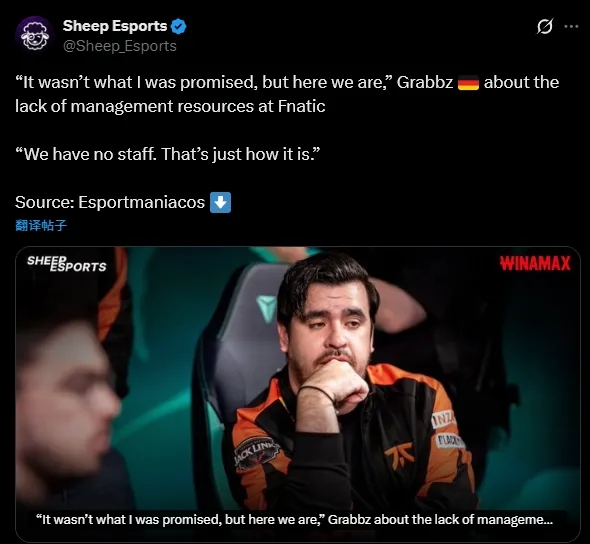Click the gaming chair logo emblem

pos(268,308)
